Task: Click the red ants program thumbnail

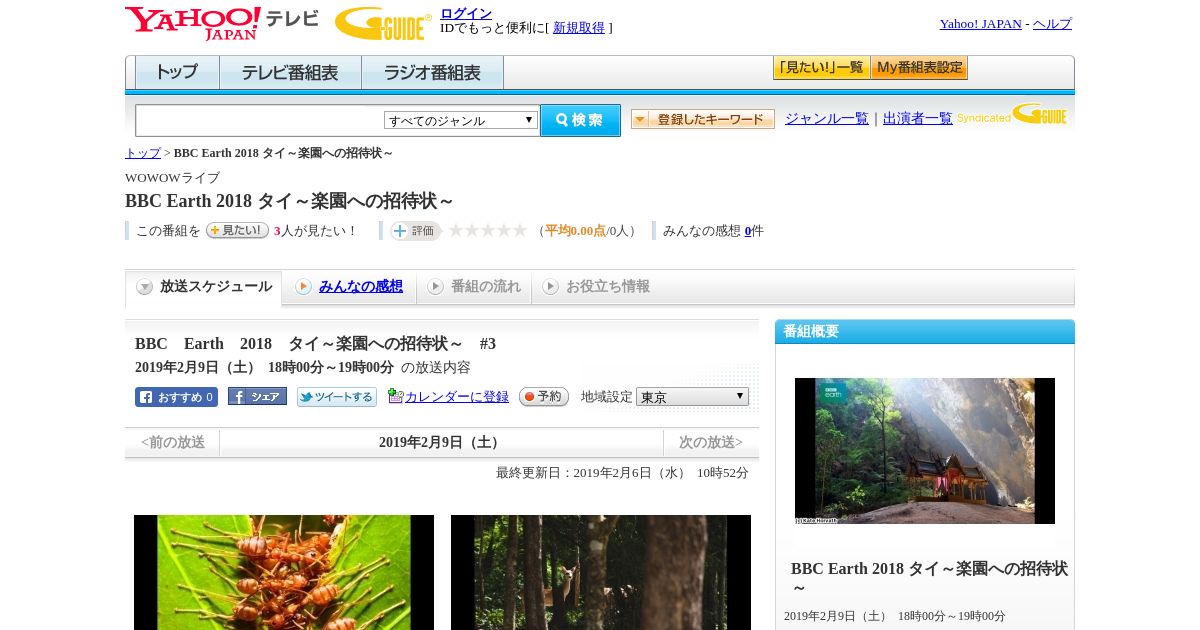Action: [284, 572]
